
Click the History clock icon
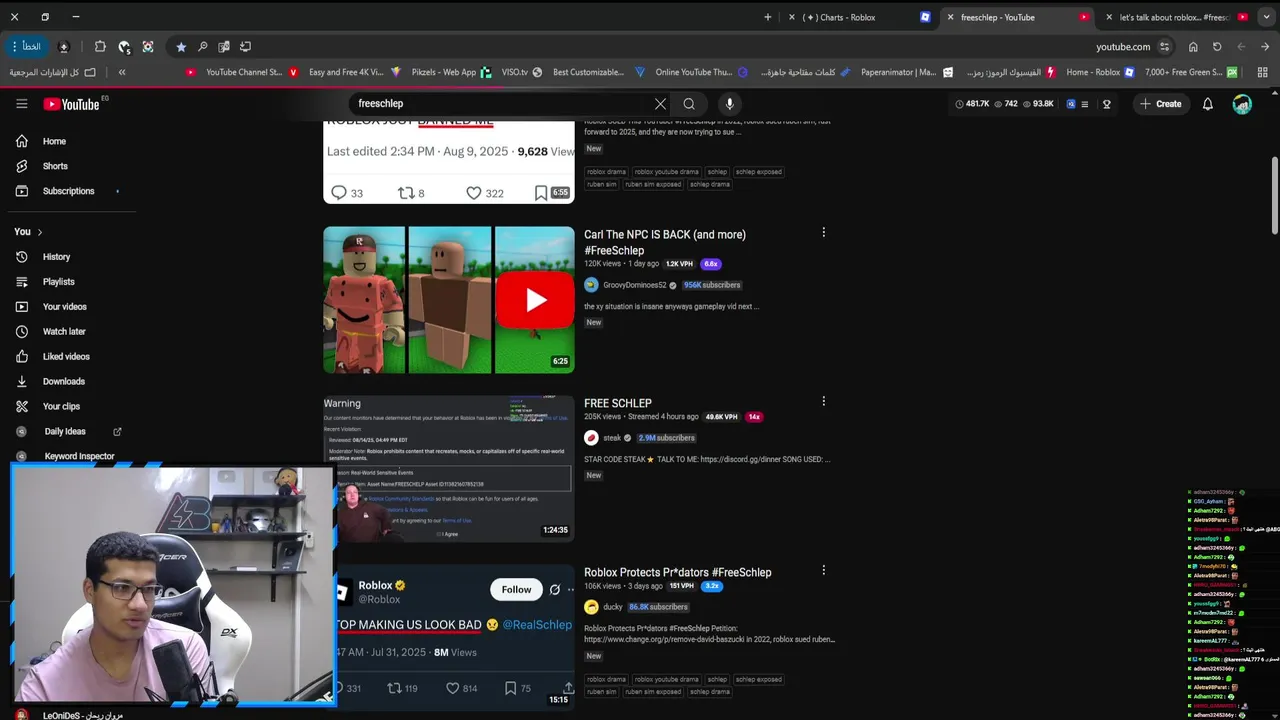[x=22, y=257]
